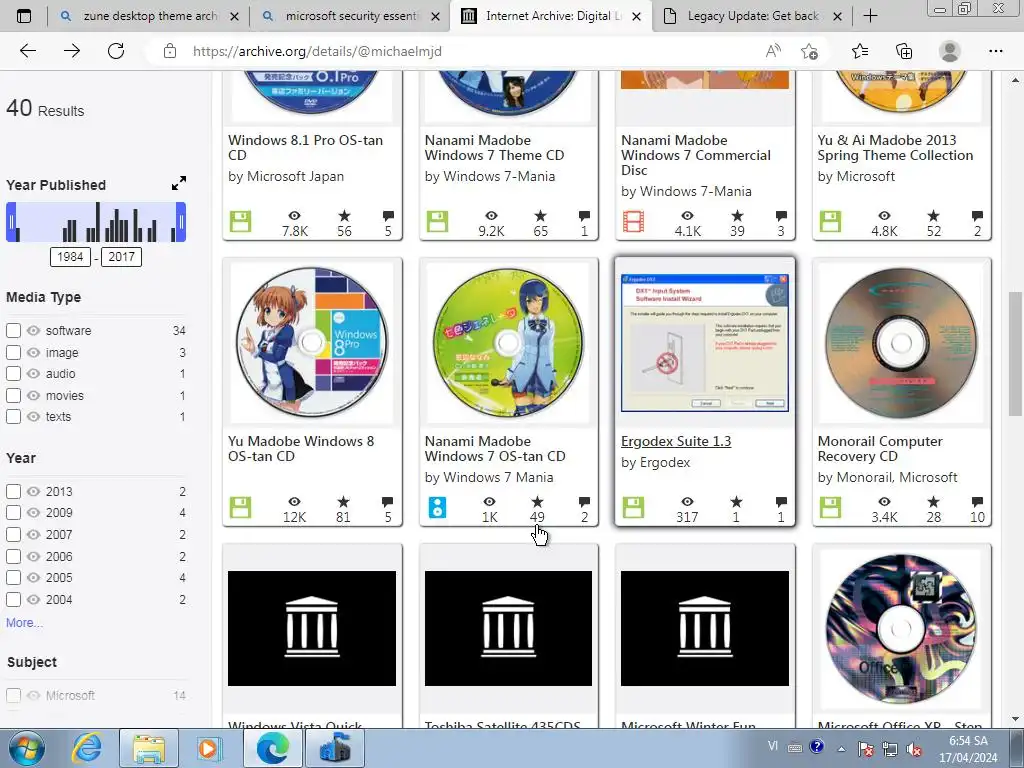Grab right handle of year range slider
Image resolution: width=1024 pixels, height=768 pixels.
click(x=181, y=222)
